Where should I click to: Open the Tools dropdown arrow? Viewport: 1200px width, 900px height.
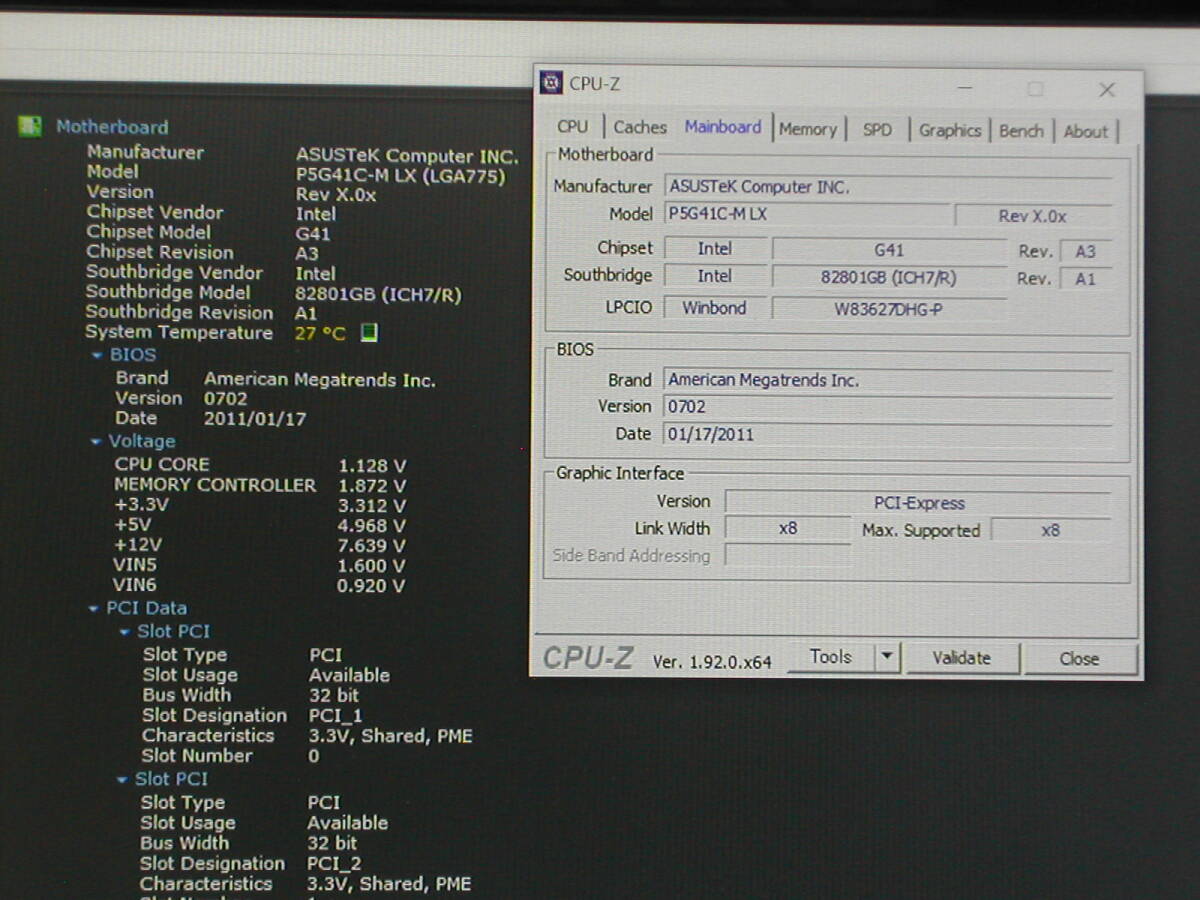click(887, 657)
